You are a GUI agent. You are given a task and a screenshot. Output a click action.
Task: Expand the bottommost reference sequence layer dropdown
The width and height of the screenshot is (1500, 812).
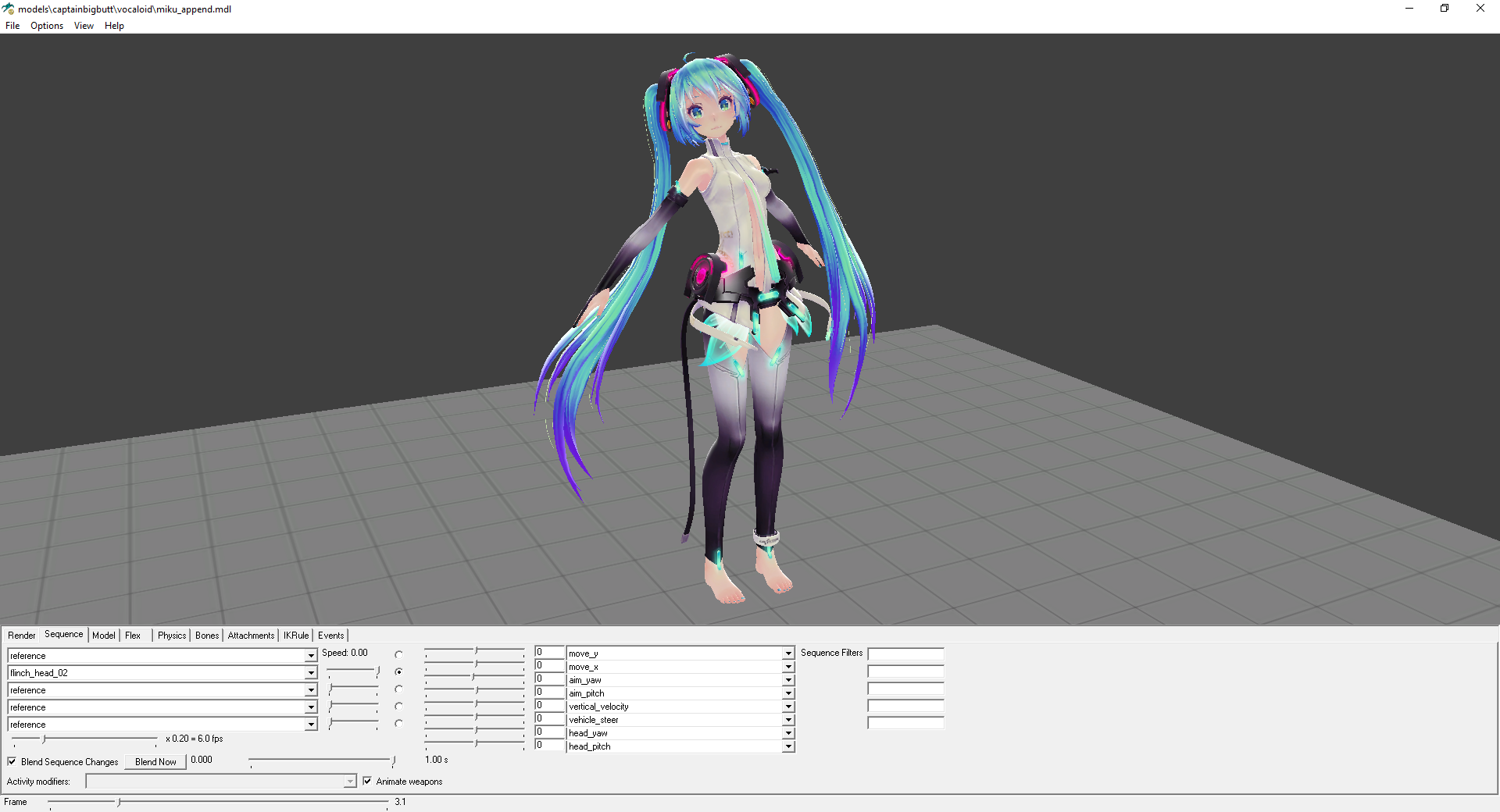[x=311, y=725]
